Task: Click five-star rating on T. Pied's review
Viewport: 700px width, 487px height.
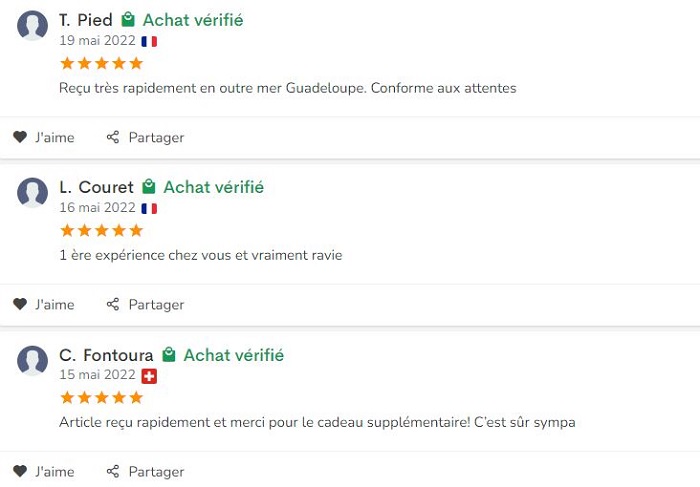Action: click(x=101, y=63)
